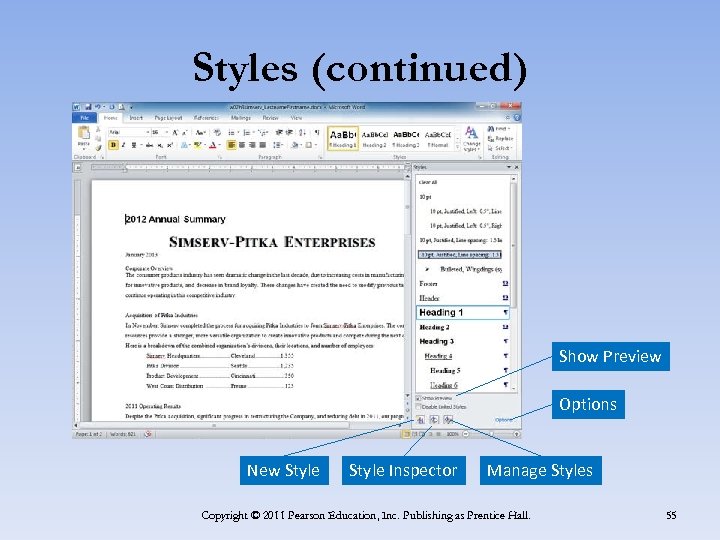
Task: Open the font size dropdown
Action: [x=166, y=133]
